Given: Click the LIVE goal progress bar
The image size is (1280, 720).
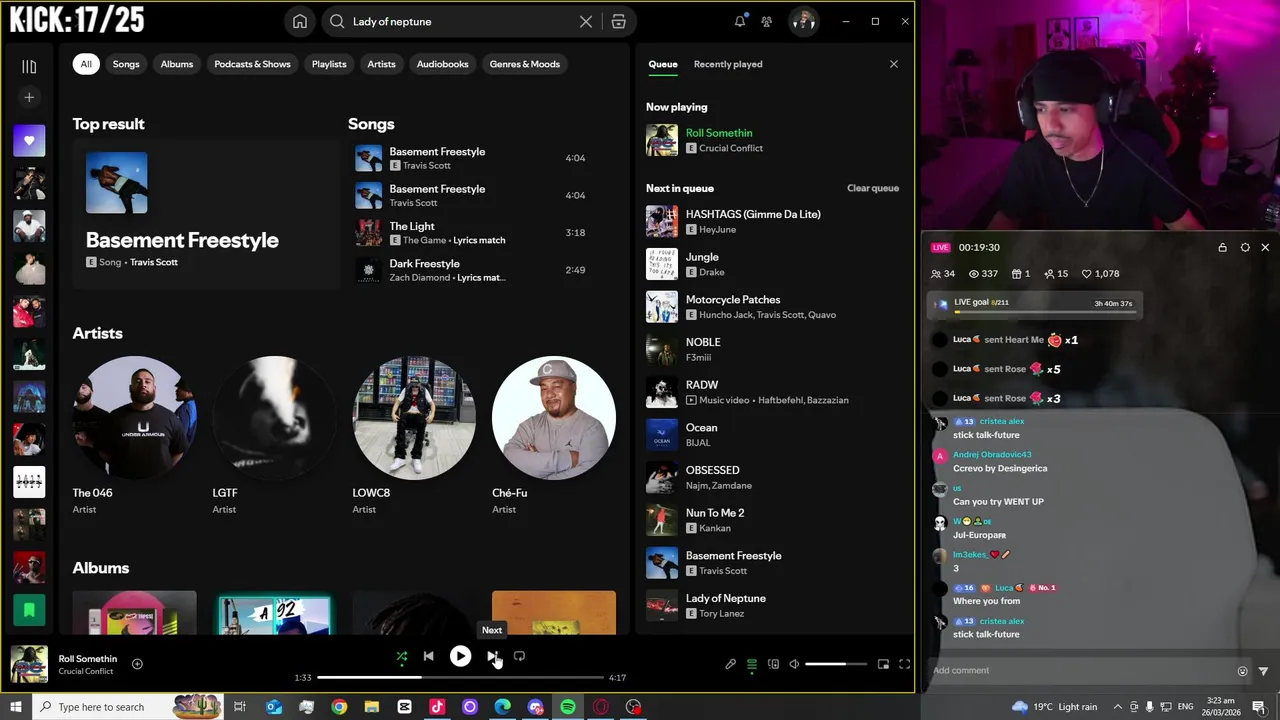Looking at the screenshot, I should 1045,312.
